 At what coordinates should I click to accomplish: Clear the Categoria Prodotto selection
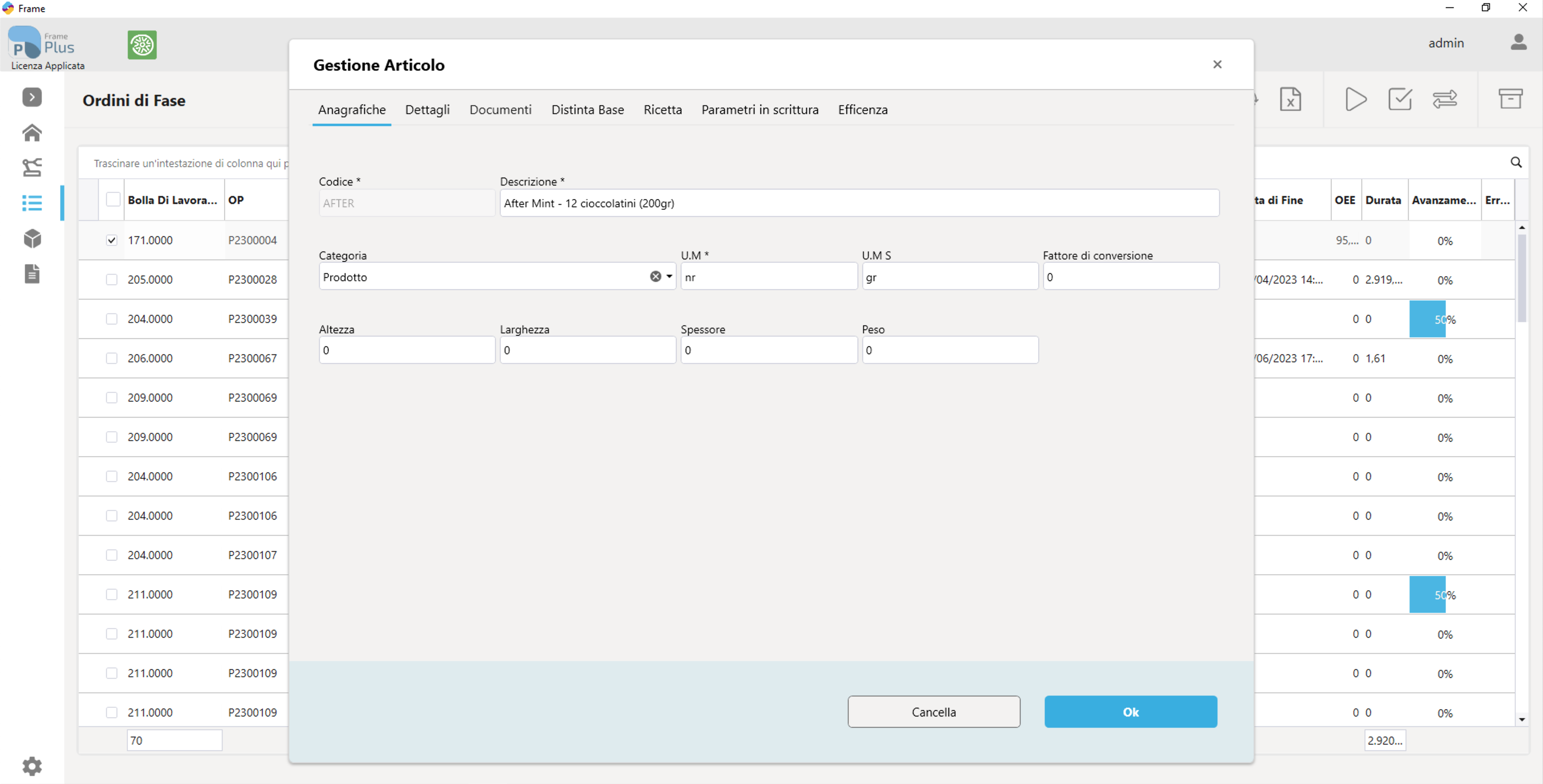click(x=655, y=277)
